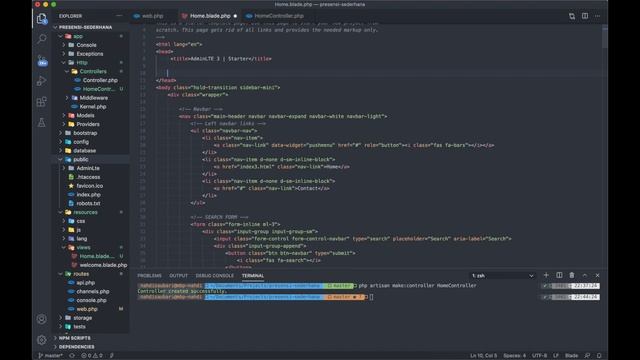This screenshot has width=640, height=360.
Task: Create a new terminal with plus icon
Action: click(x=546, y=275)
